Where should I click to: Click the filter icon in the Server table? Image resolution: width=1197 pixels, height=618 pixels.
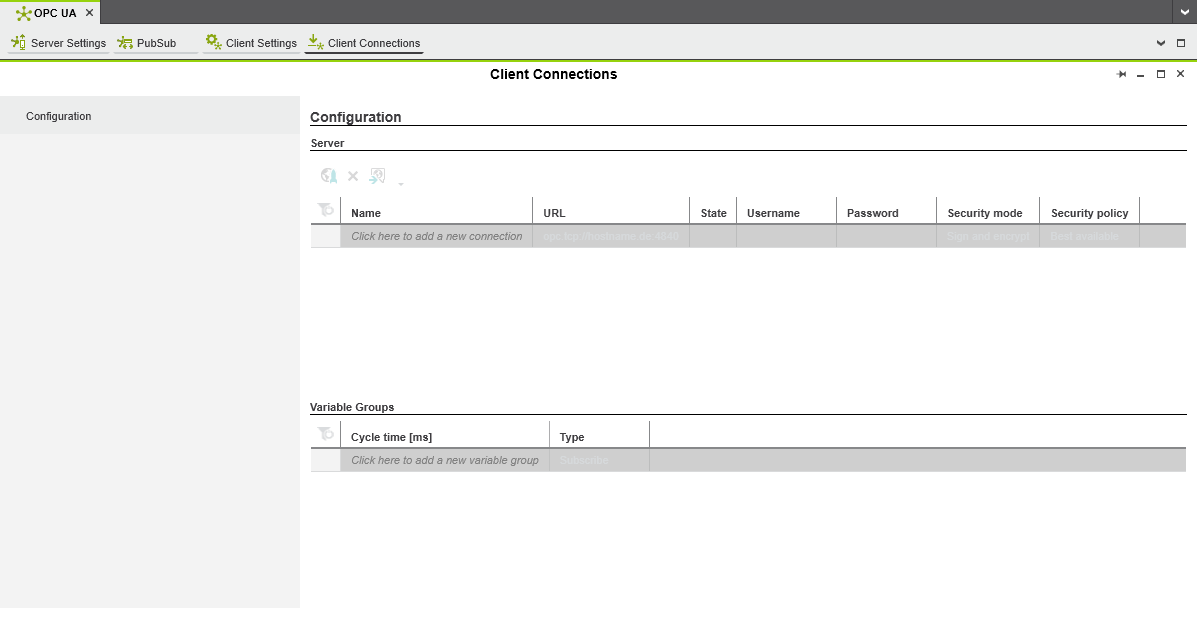click(x=326, y=209)
